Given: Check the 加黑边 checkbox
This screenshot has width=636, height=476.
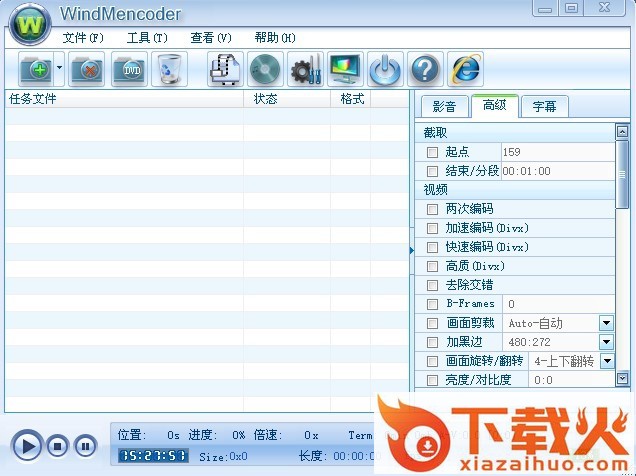Looking at the screenshot, I should coord(432,342).
